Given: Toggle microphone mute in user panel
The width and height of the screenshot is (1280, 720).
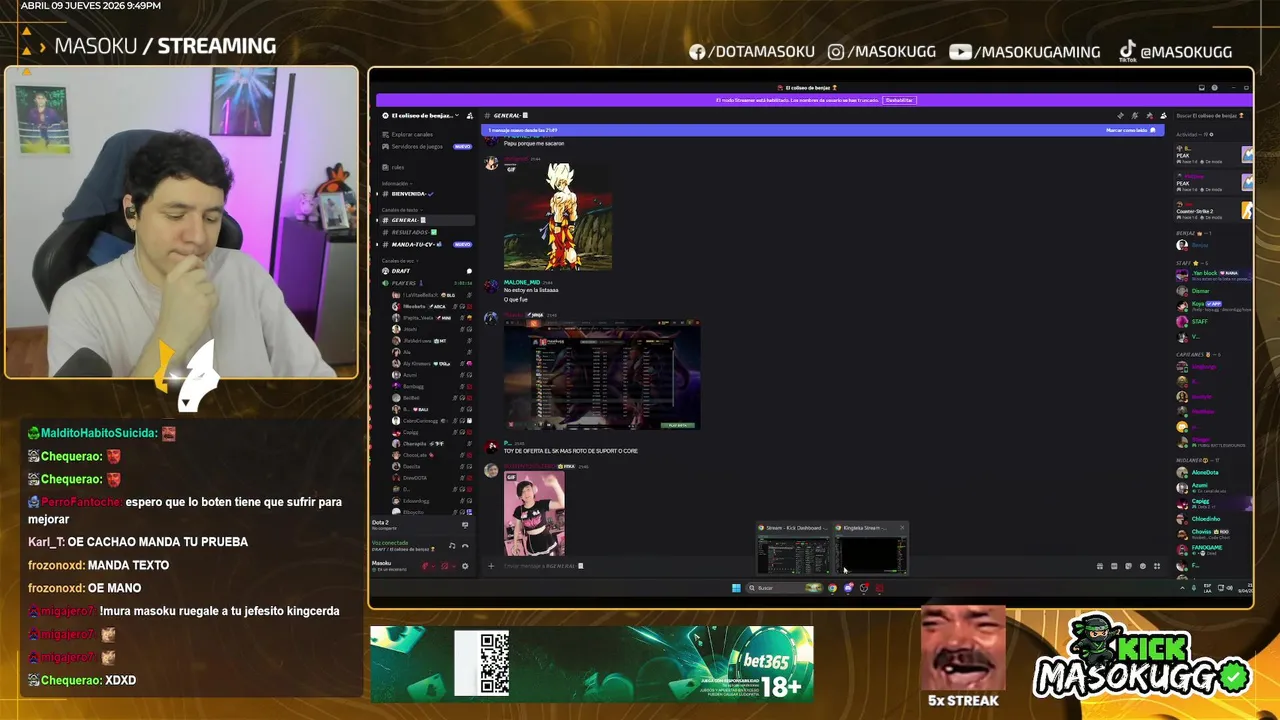Looking at the screenshot, I should (x=425, y=566).
